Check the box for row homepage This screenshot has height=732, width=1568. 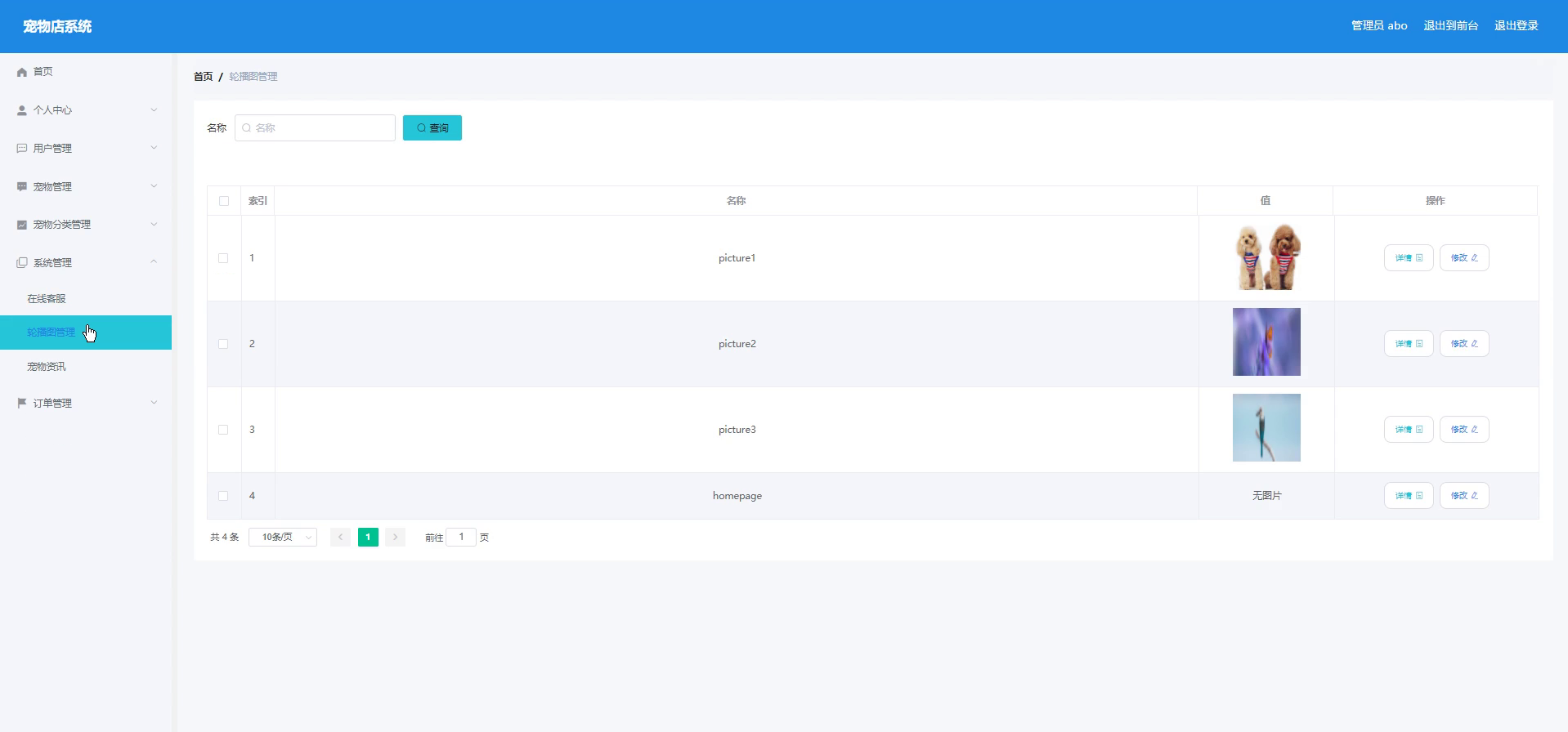click(223, 496)
